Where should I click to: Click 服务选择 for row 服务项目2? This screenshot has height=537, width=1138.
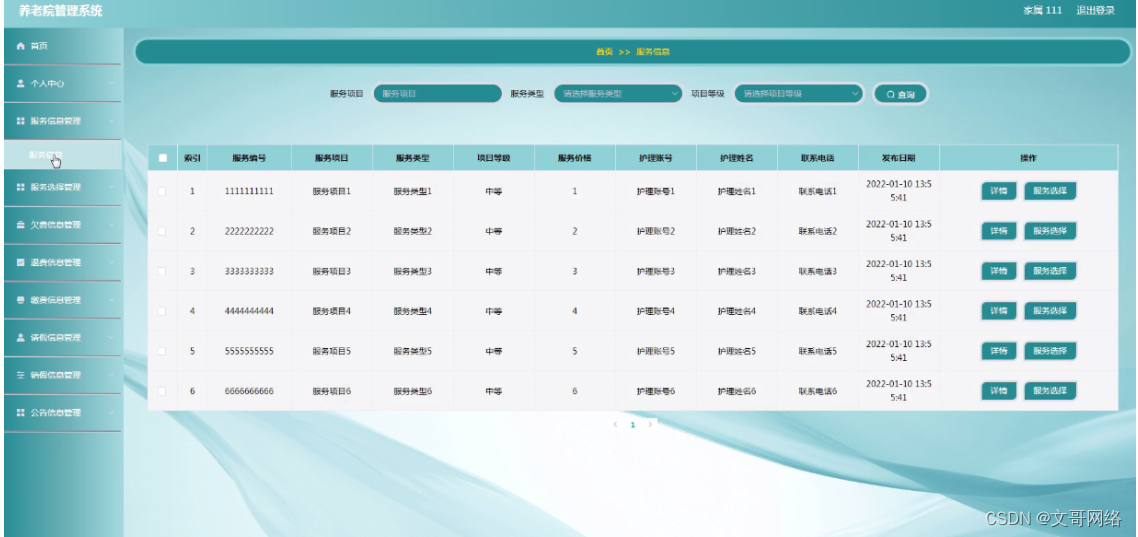pos(1049,231)
